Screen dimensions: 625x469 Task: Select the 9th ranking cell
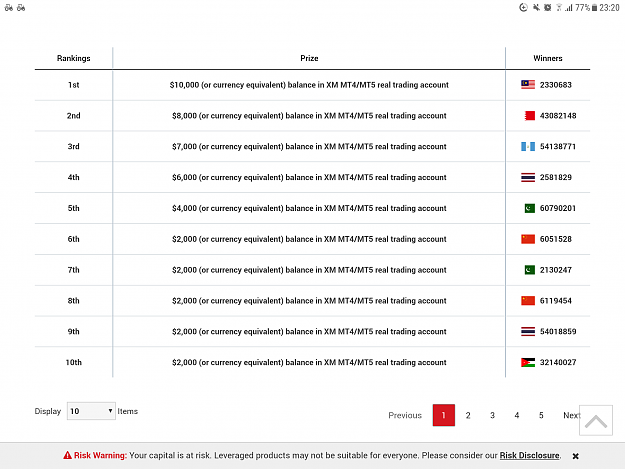[73, 332]
